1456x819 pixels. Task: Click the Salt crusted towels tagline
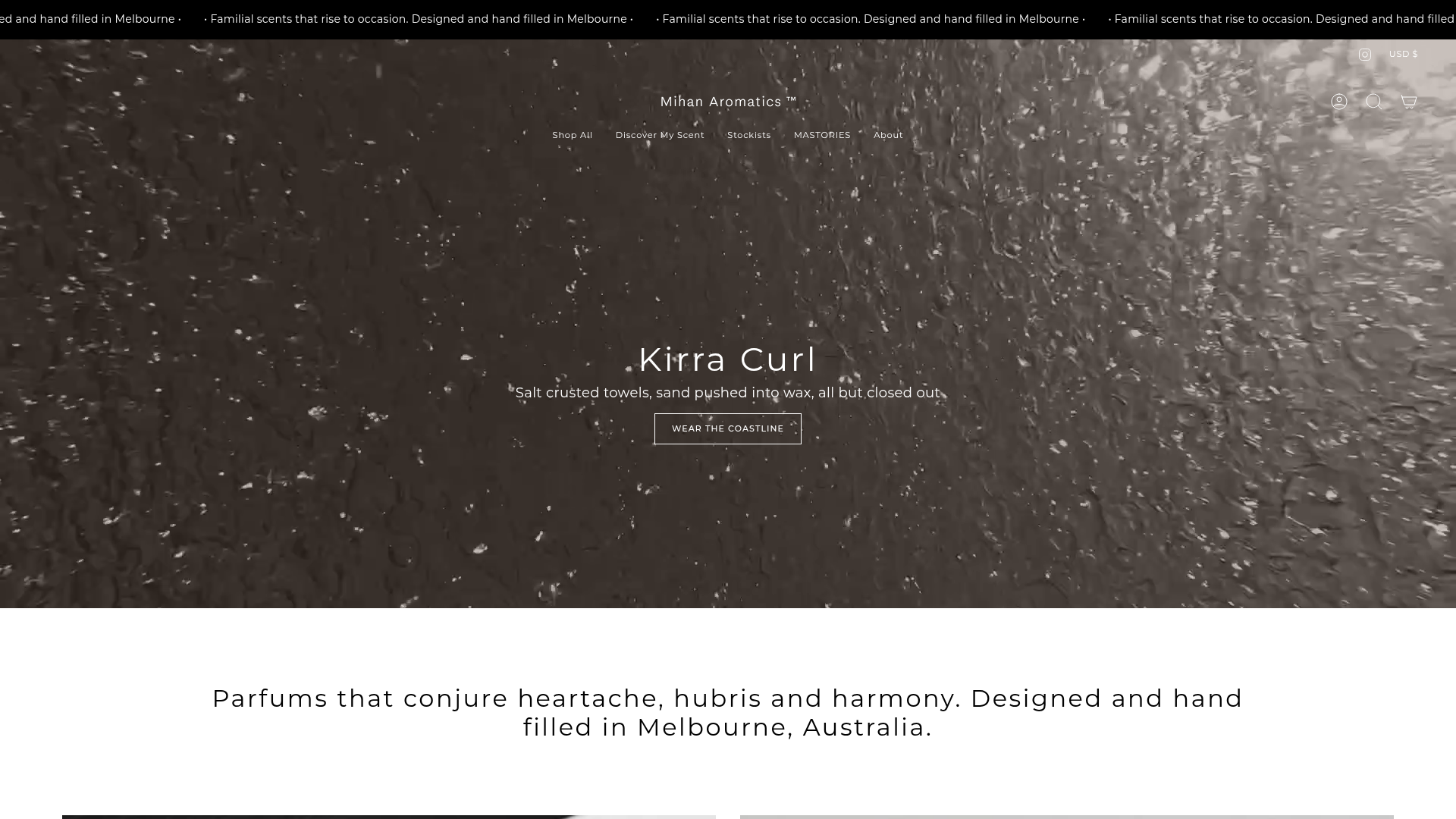(727, 393)
